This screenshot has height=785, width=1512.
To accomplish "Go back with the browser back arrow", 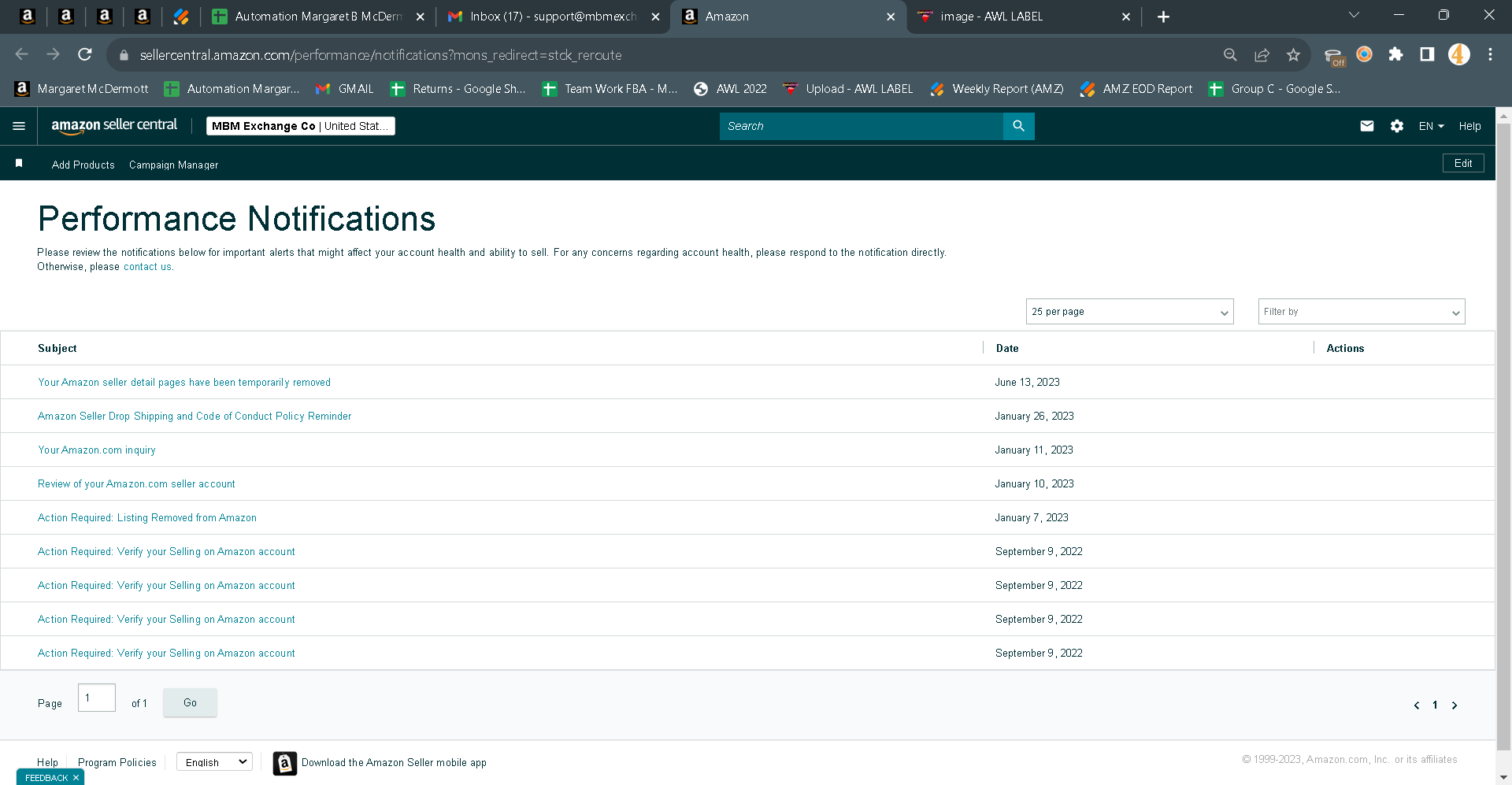I will [x=21, y=54].
